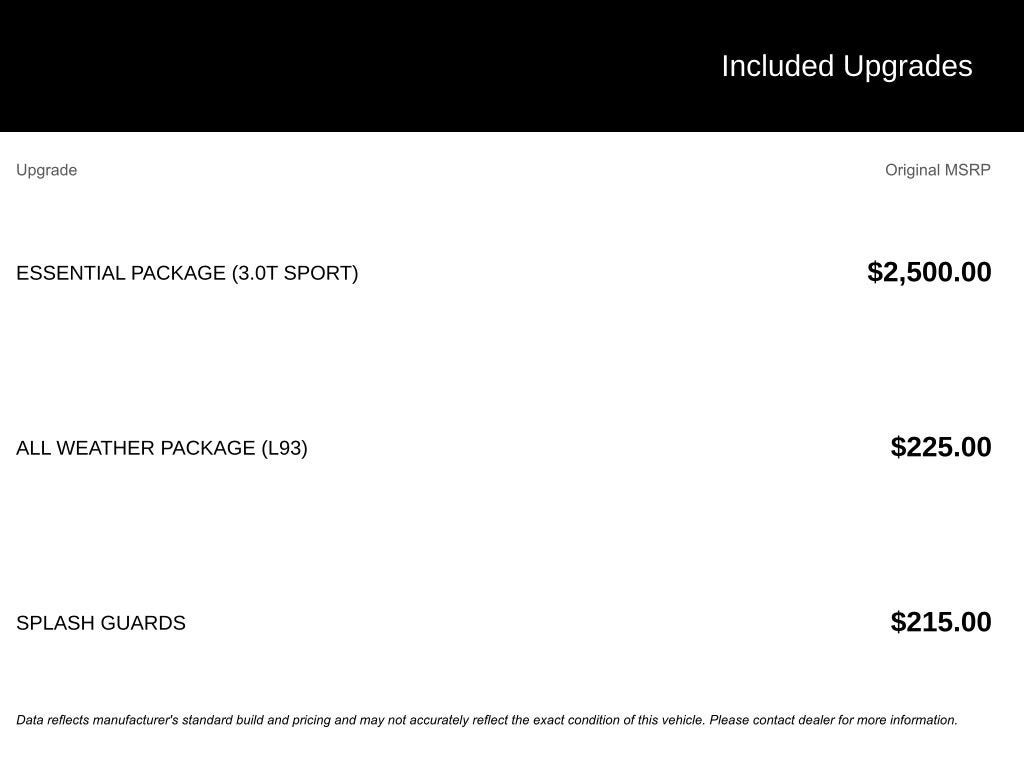Click the $215.00 price
The width and height of the screenshot is (1024, 768).
click(x=940, y=622)
